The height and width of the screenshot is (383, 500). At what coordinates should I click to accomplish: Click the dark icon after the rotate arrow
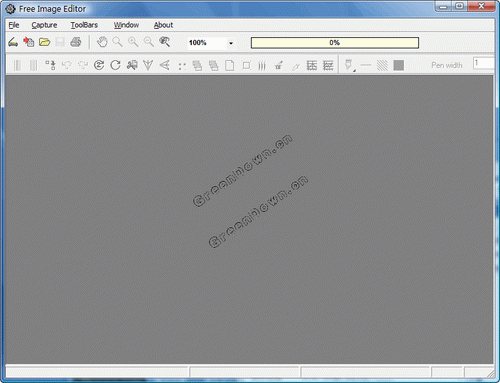click(x=132, y=65)
